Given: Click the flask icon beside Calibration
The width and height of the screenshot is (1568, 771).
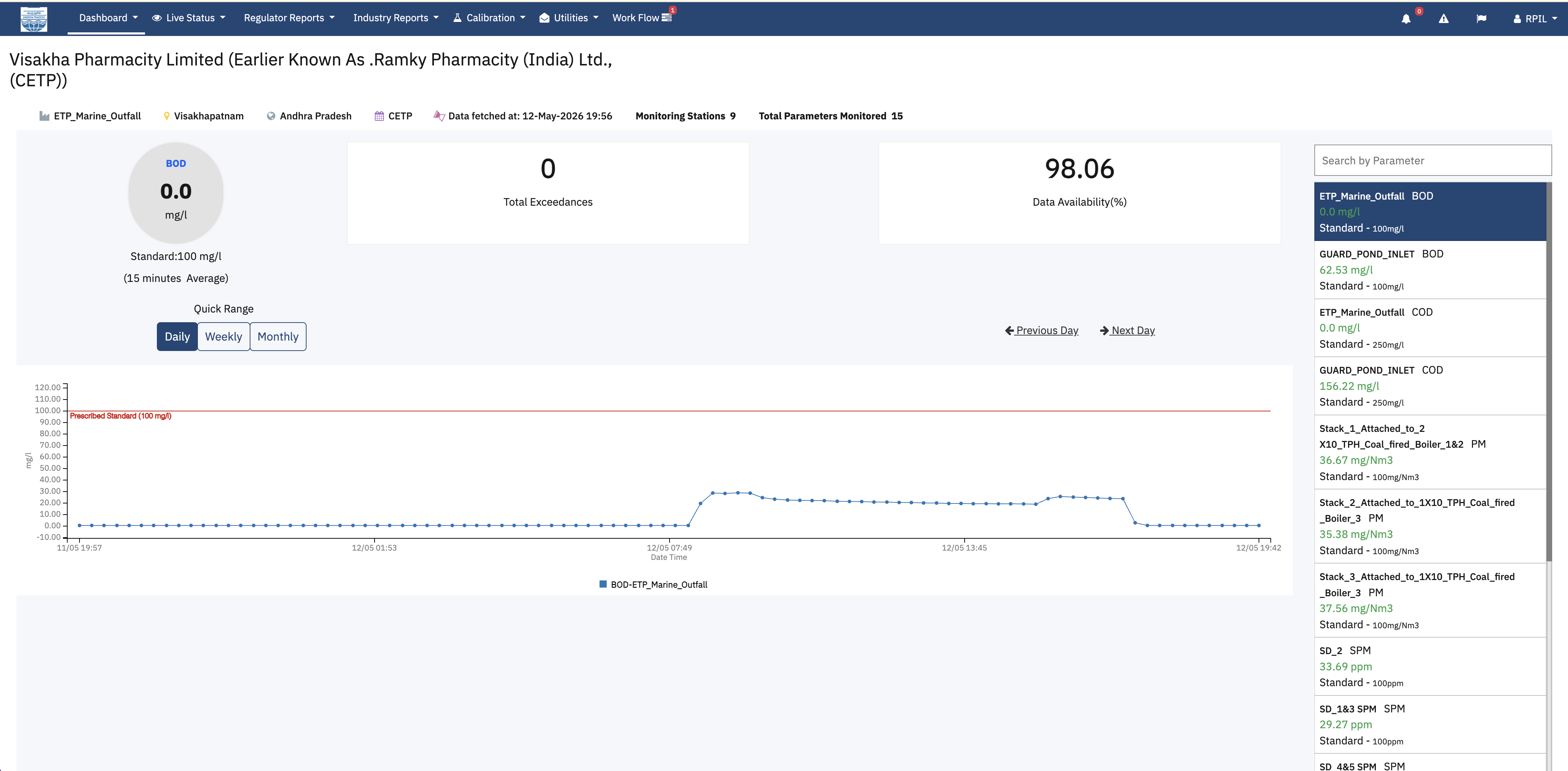Looking at the screenshot, I should point(457,18).
